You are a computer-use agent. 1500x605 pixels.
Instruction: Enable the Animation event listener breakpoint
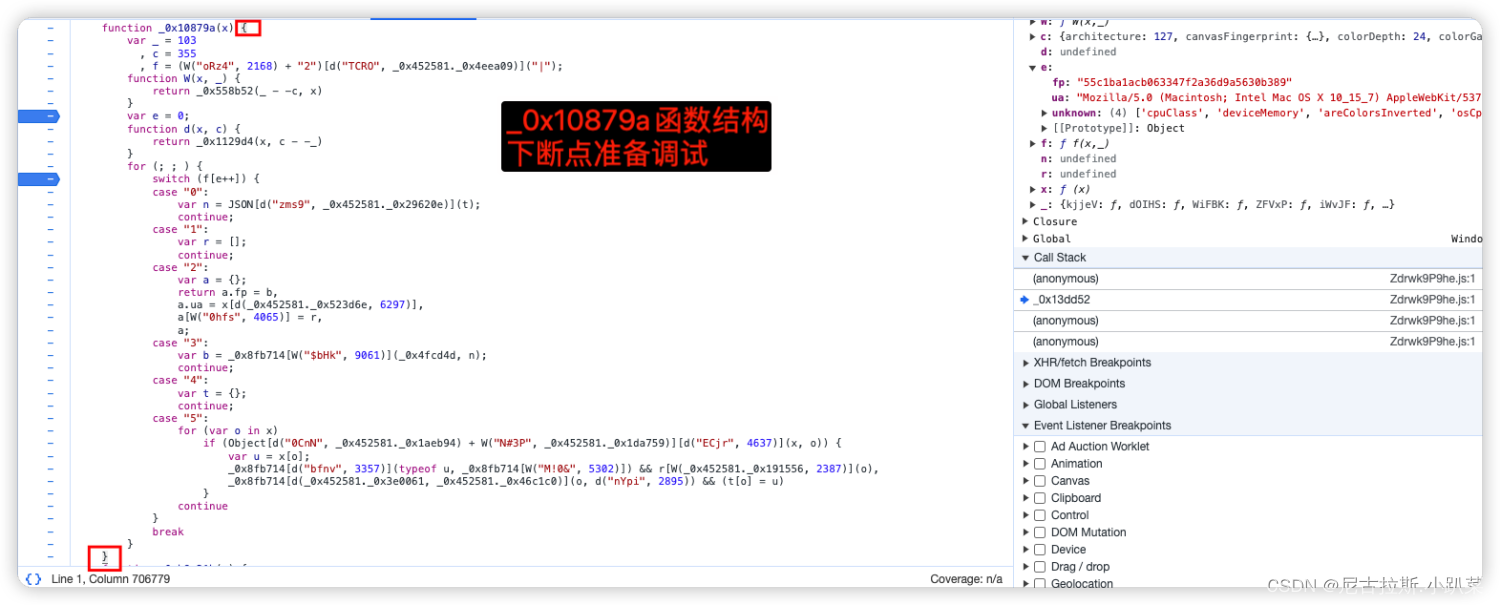tap(1040, 463)
